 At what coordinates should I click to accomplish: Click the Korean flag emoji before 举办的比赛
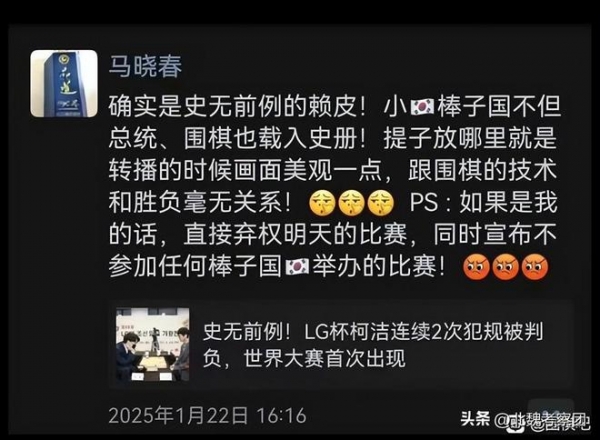tap(297, 267)
